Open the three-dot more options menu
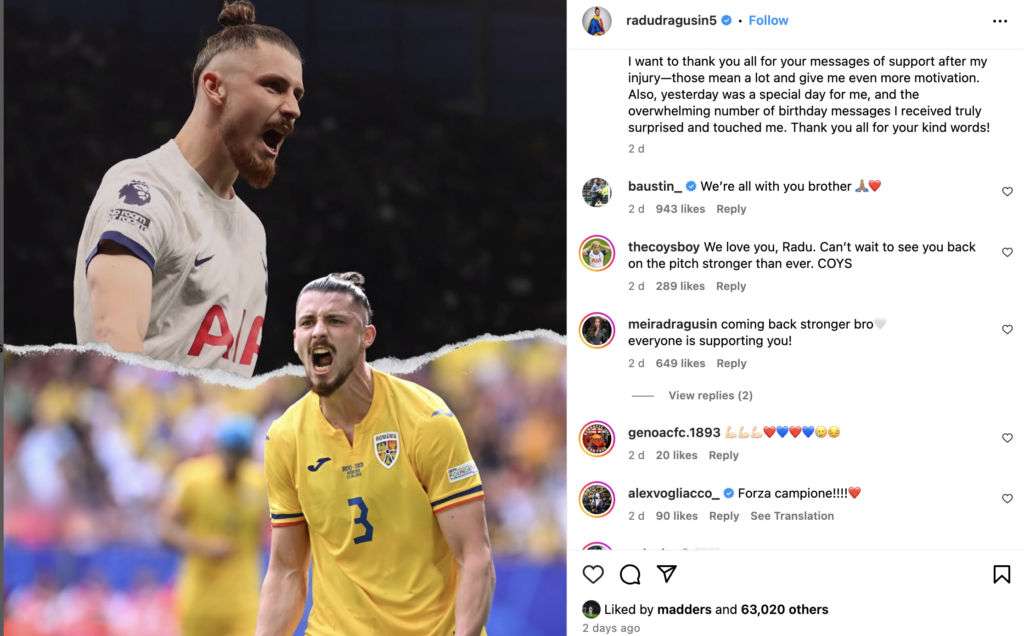The width and height of the screenshot is (1024, 636). coord(1000,21)
